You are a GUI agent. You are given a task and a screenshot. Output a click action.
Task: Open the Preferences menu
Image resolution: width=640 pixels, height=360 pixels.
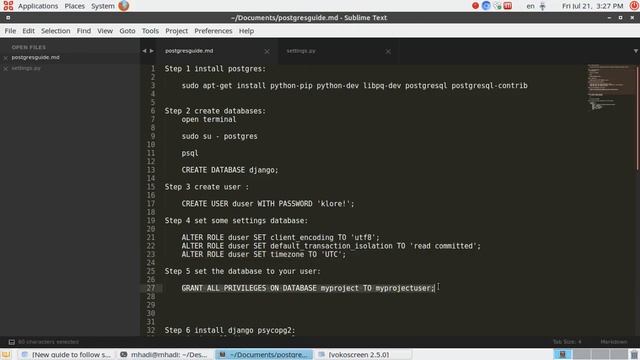coord(213,31)
